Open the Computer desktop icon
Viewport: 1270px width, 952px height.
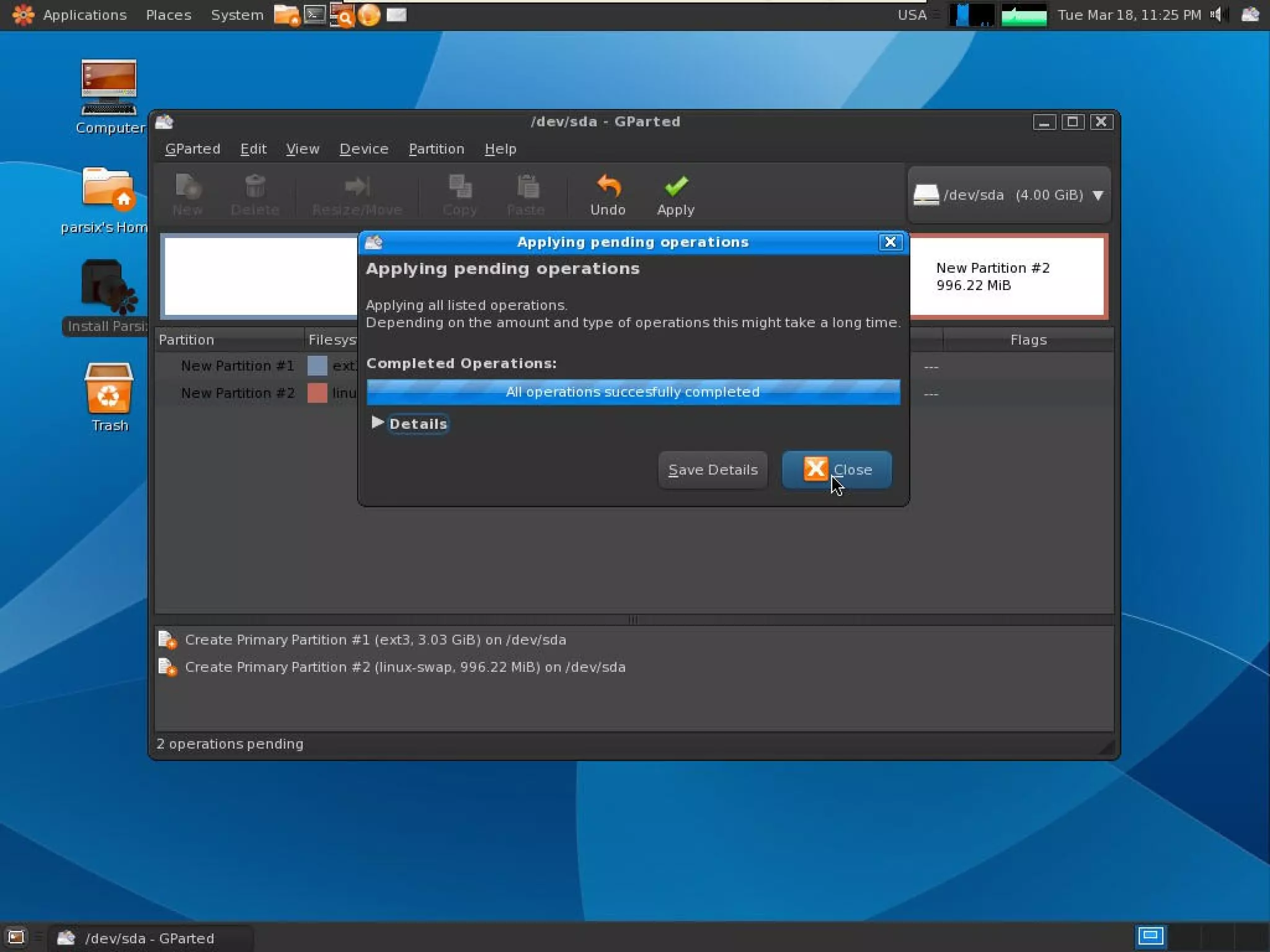pyautogui.click(x=109, y=88)
